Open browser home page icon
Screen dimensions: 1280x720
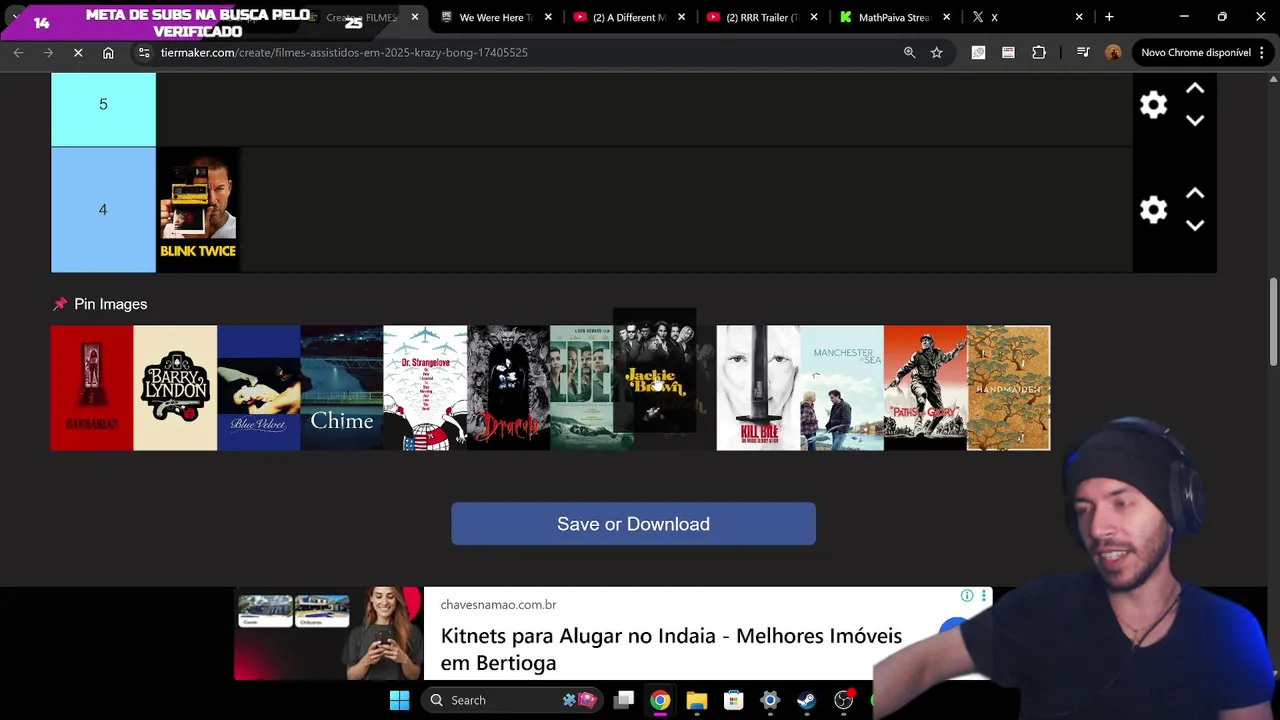108,52
